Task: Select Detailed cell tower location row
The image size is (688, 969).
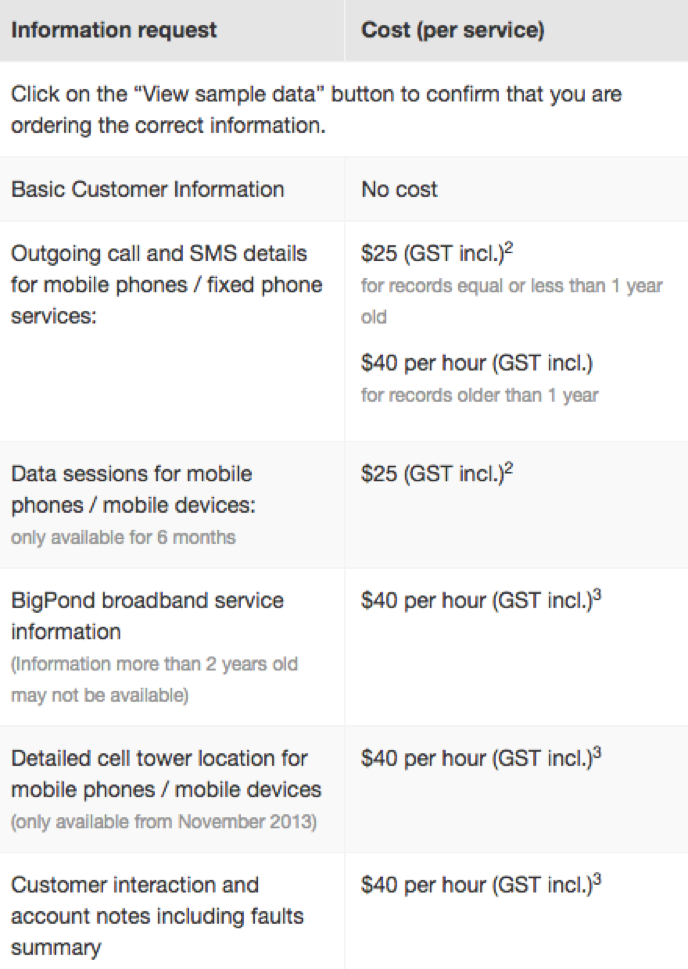Action: 344,789
